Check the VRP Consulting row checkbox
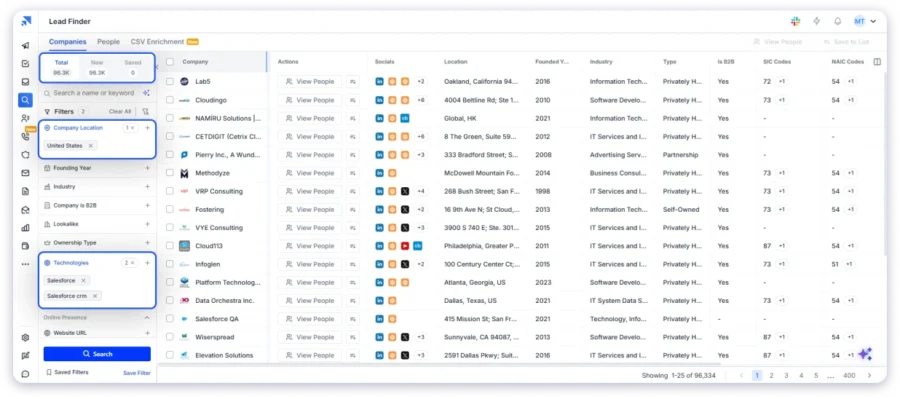The image size is (900, 399). coord(170,191)
